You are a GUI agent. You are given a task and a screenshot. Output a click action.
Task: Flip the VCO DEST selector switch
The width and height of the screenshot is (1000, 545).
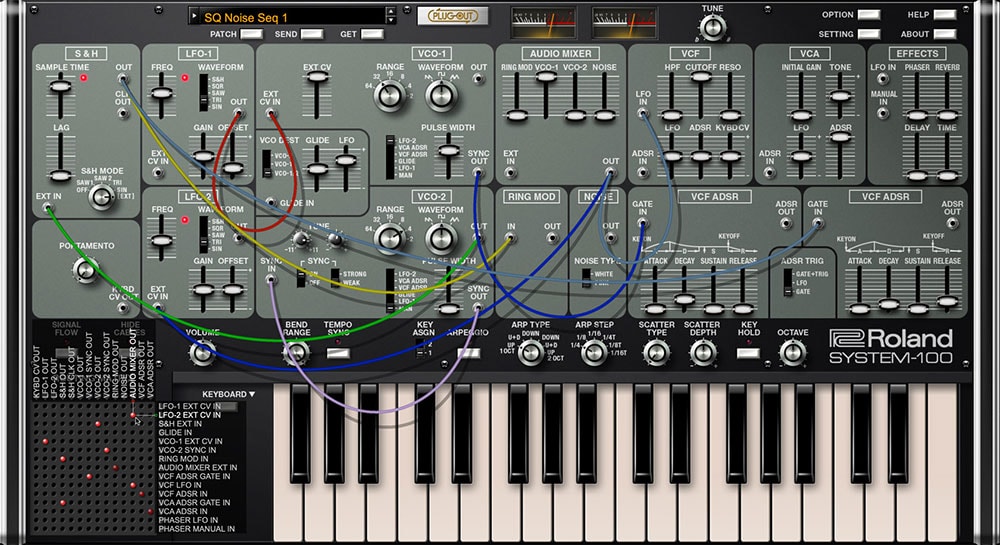tap(267, 164)
